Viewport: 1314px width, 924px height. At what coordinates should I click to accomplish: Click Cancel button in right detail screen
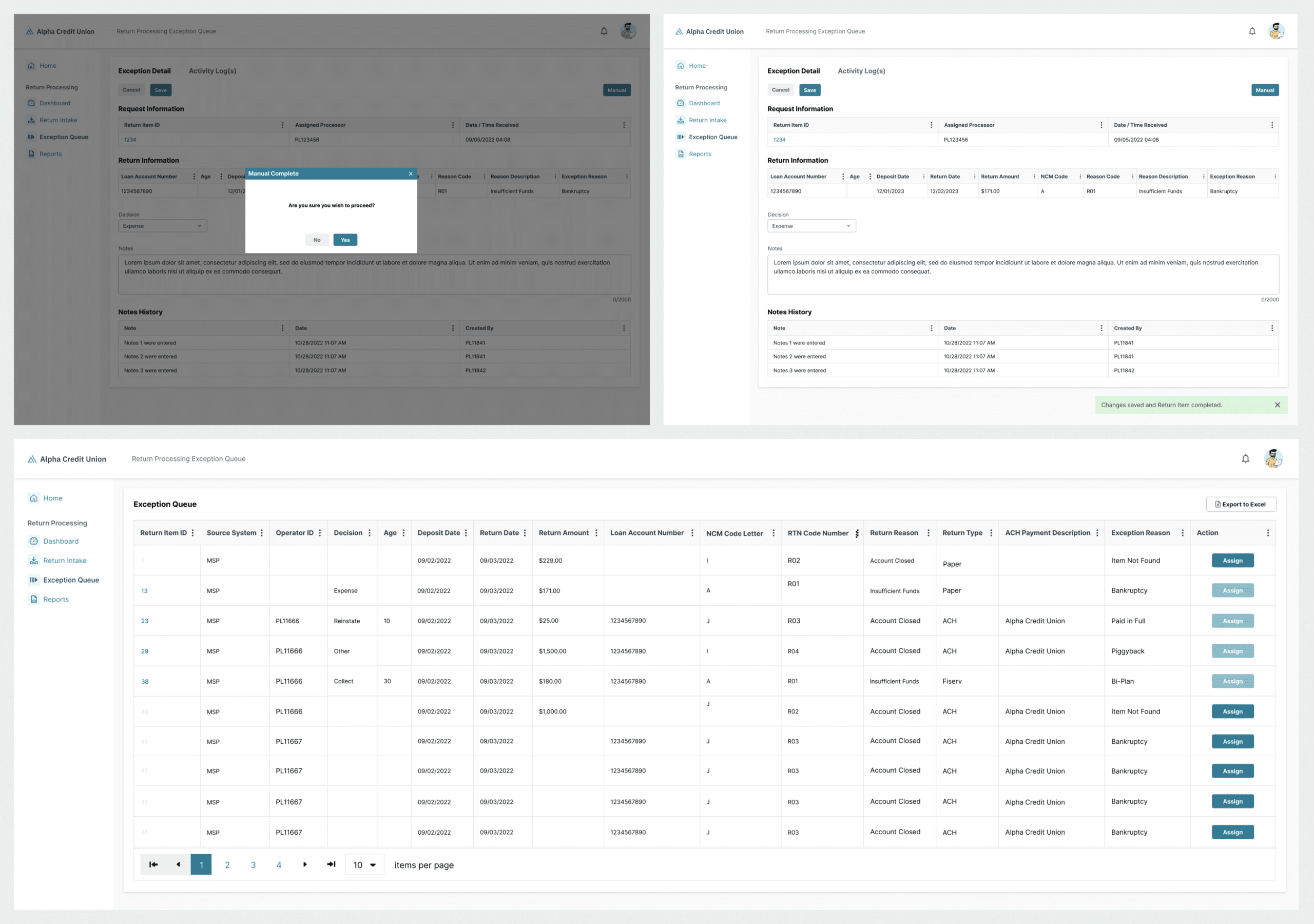point(781,90)
